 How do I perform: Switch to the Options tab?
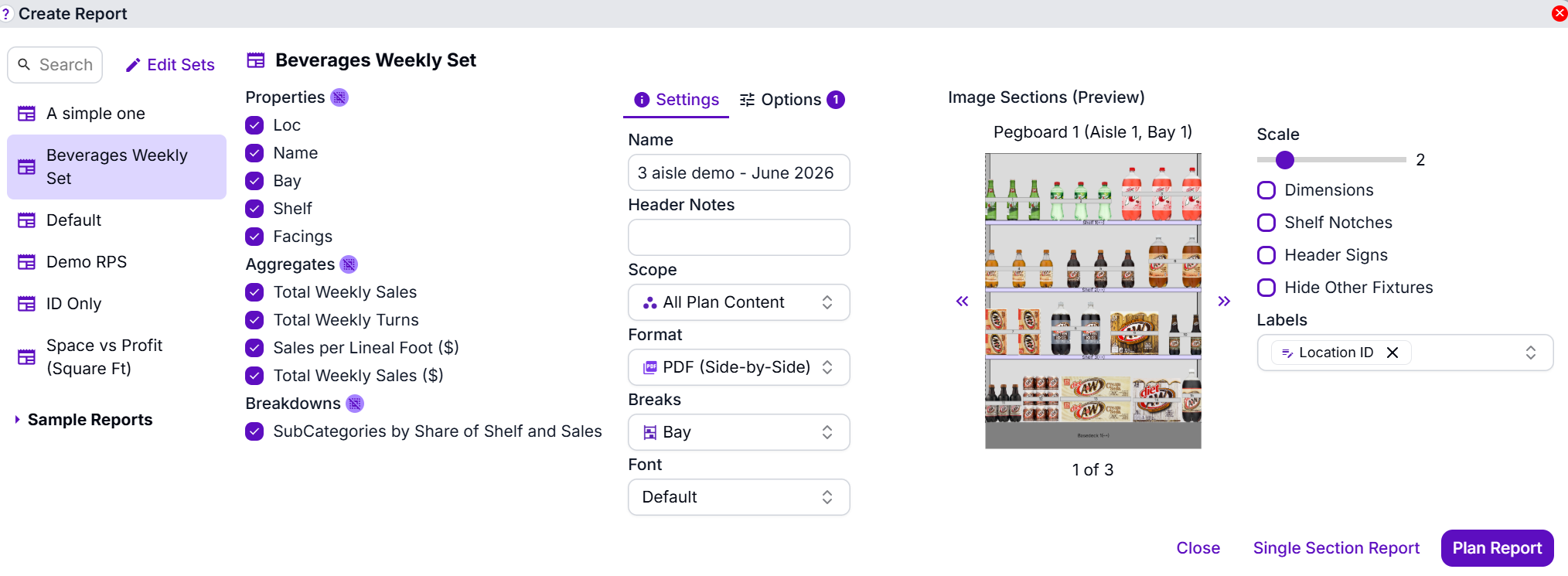[x=792, y=100]
